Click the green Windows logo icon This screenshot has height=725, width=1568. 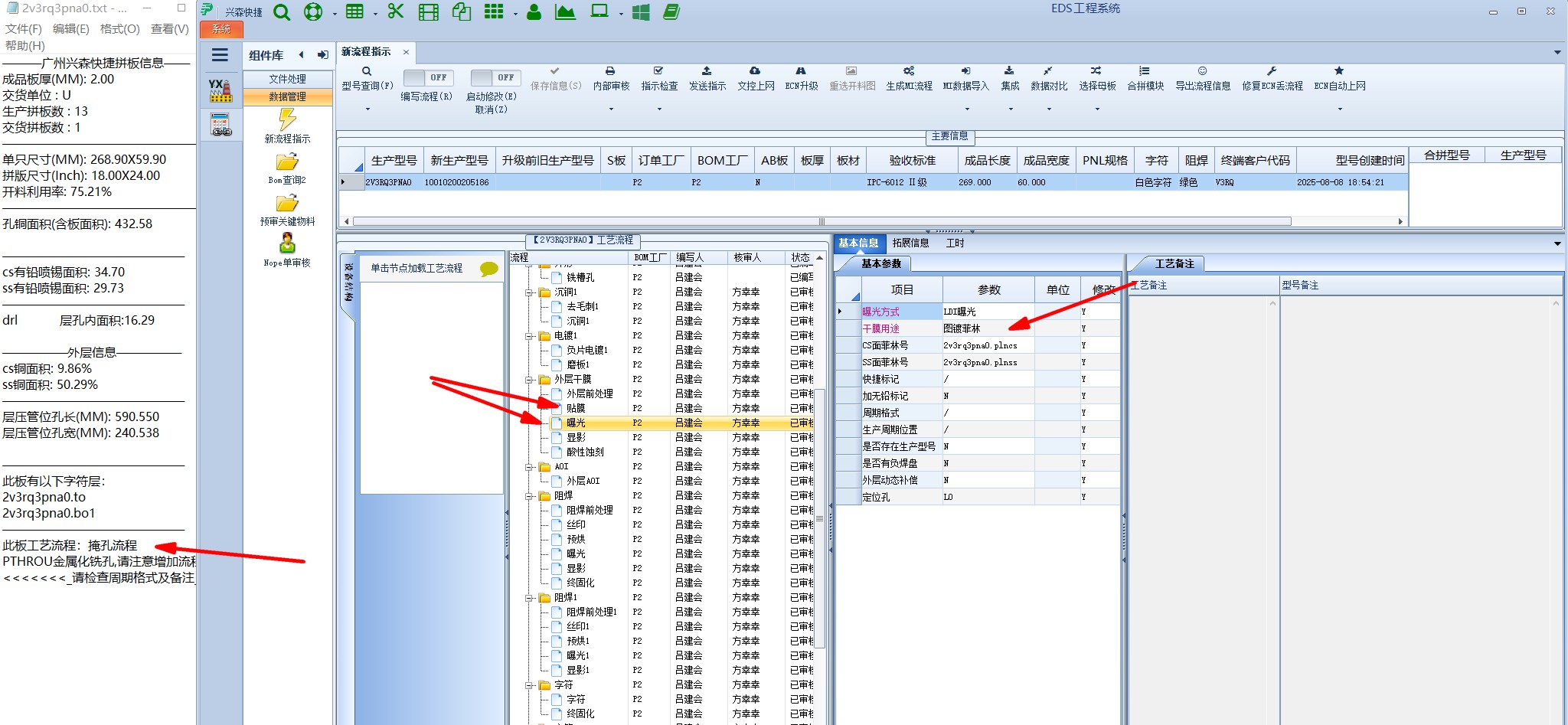(641, 12)
